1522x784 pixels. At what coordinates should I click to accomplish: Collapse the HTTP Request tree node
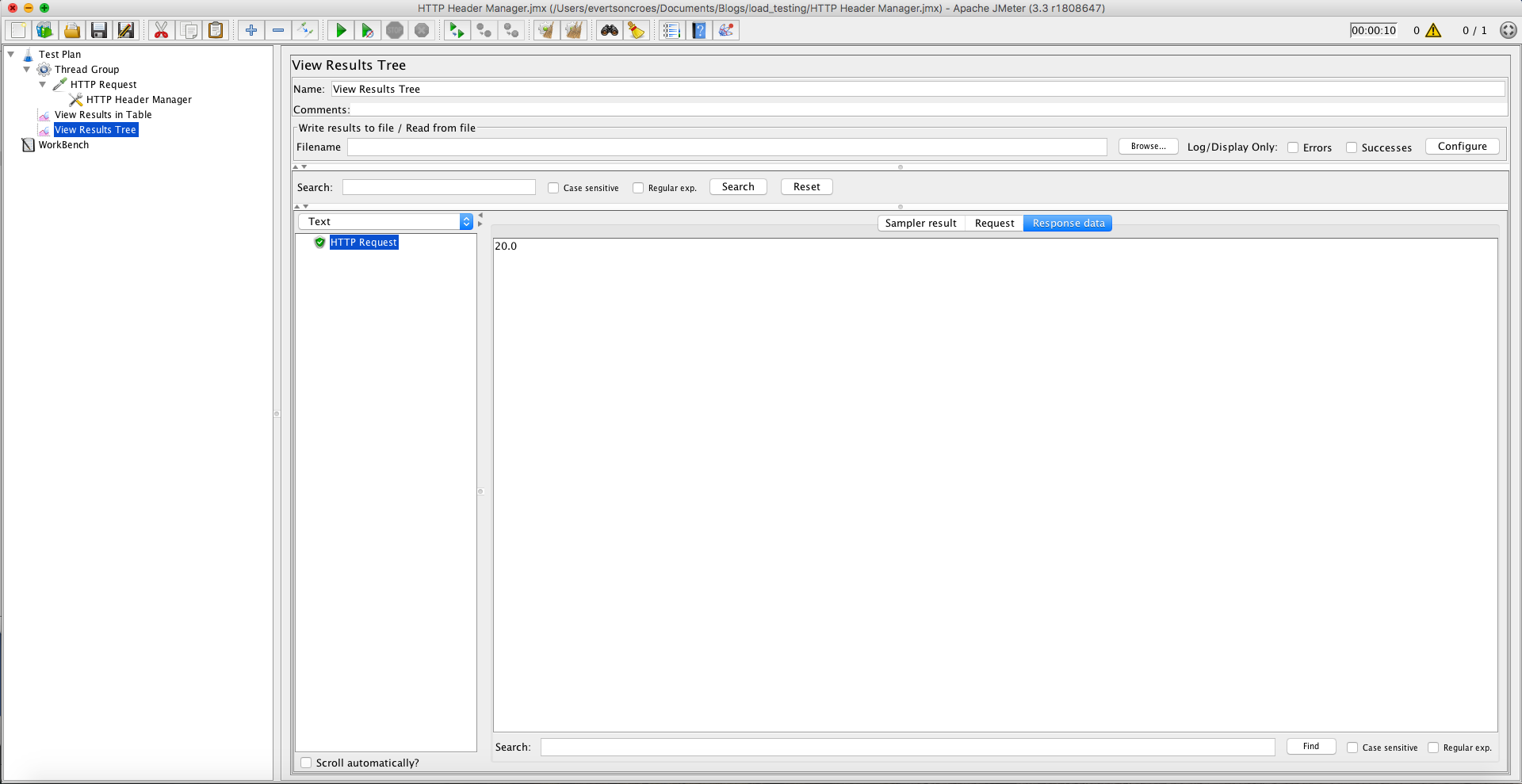43,85
